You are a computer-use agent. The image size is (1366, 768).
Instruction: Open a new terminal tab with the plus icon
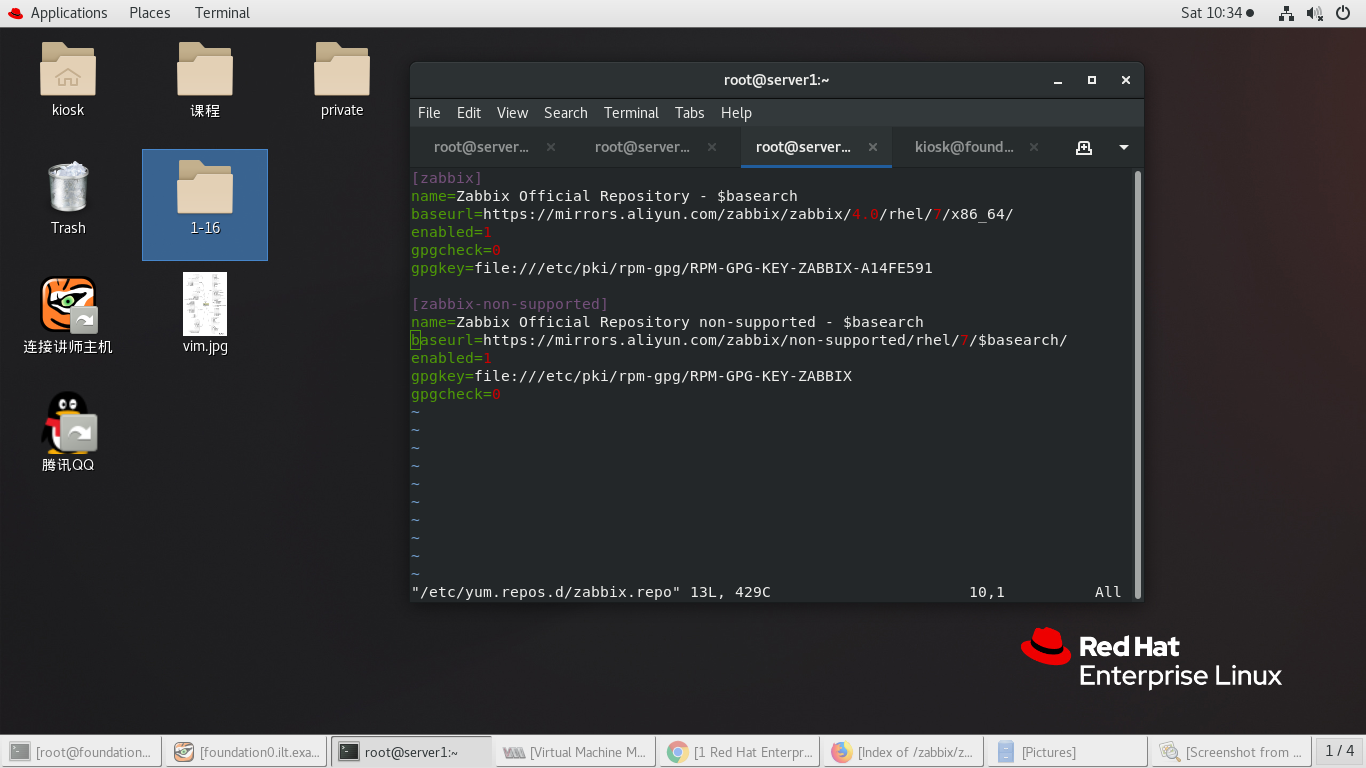(1084, 146)
